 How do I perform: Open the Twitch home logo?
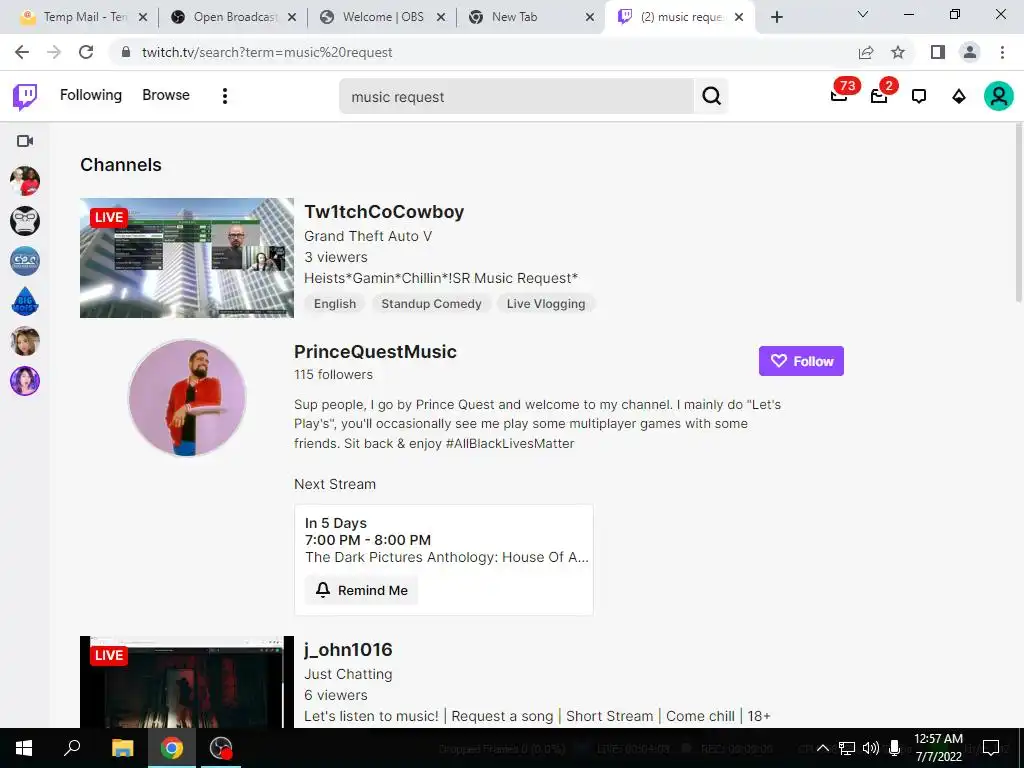click(x=25, y=97)
